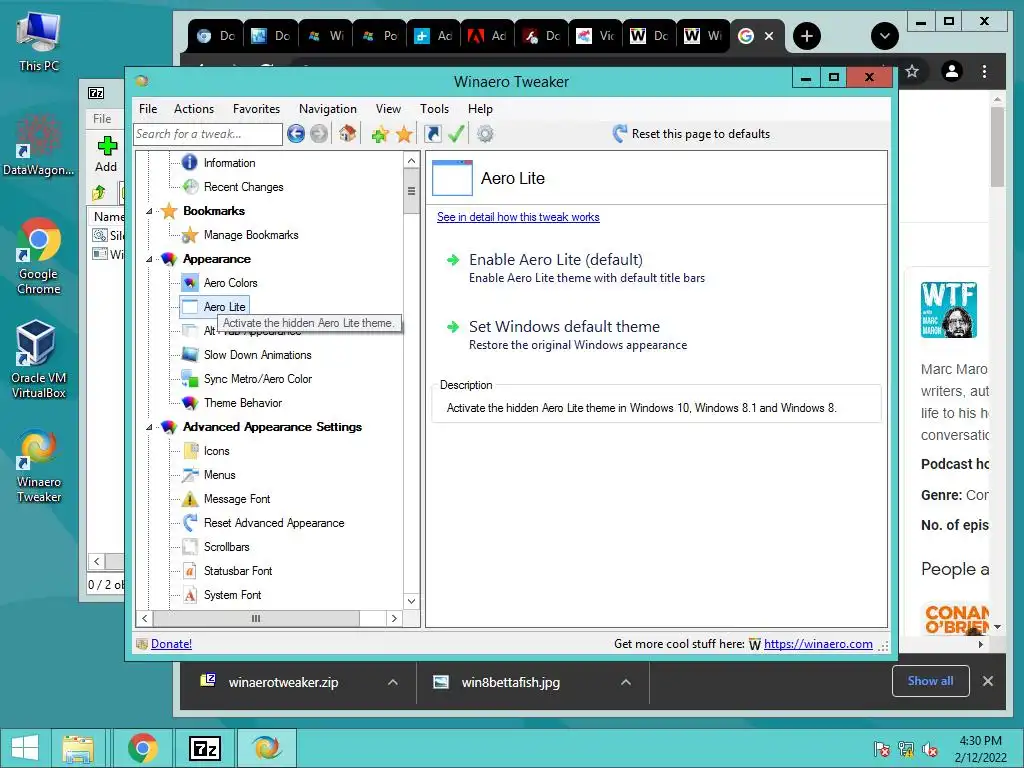Click the grey forward navigation arrow
Image resolution: width=1024 pixels, height=768 pixels.
click(319, 134)
